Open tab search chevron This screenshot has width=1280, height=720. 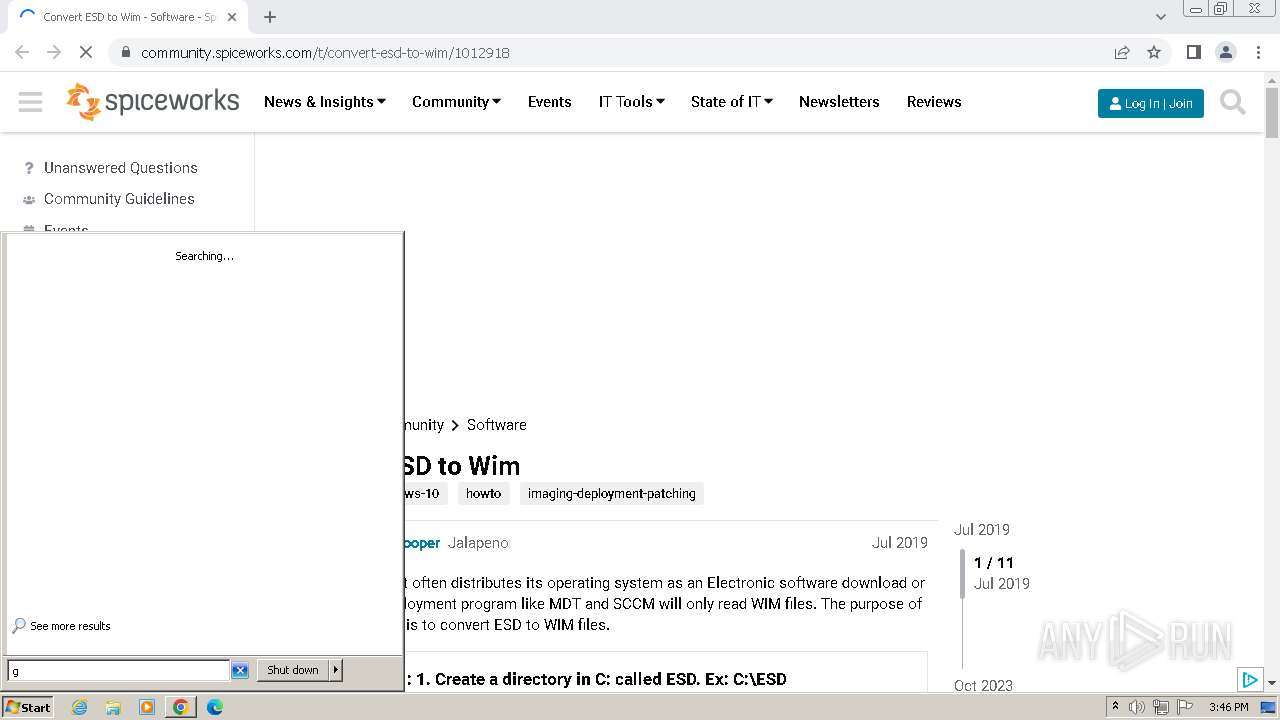pyautogui.click(x=1161, y=17)
